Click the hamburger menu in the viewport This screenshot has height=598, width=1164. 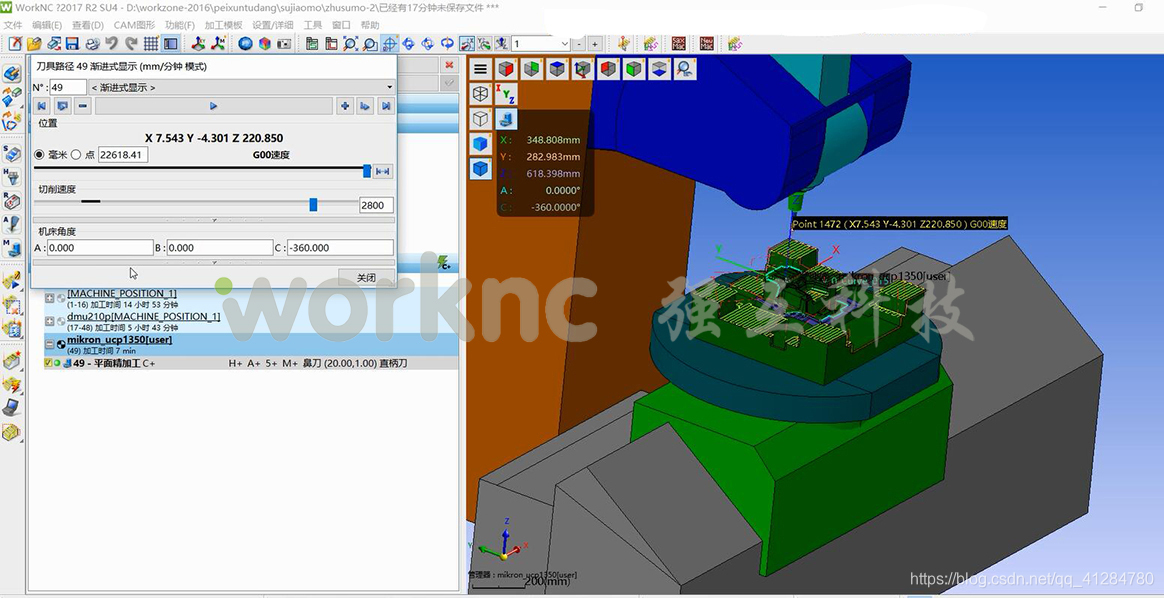point(481,69)
